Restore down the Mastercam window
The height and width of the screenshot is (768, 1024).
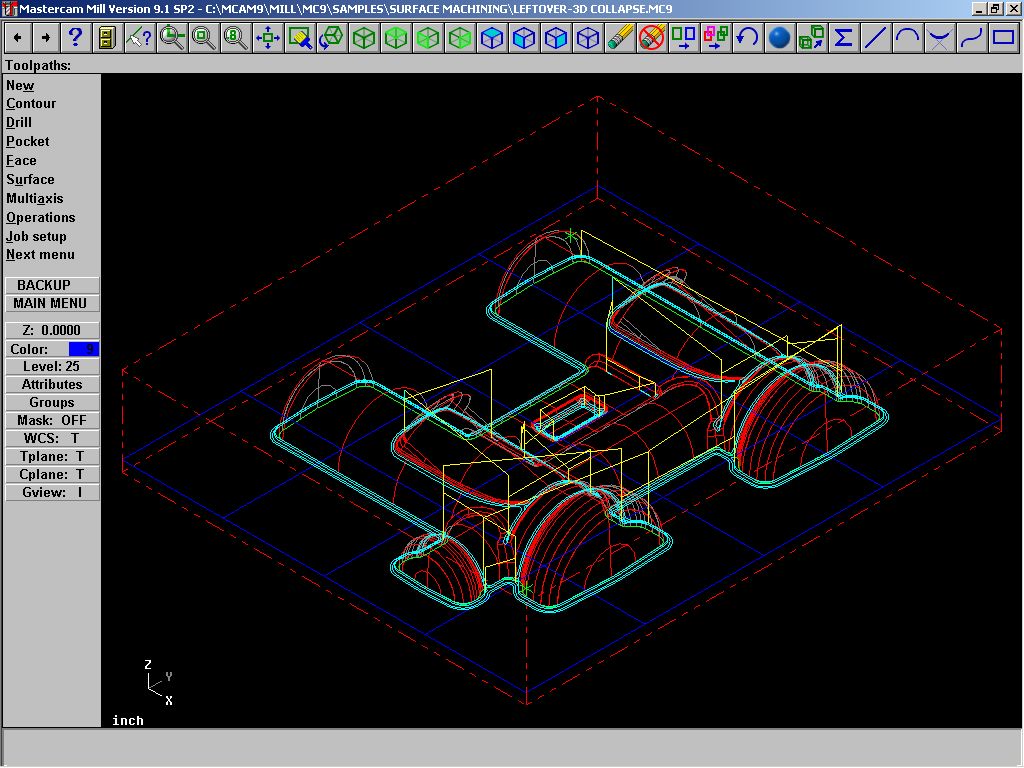click(995, 8)
